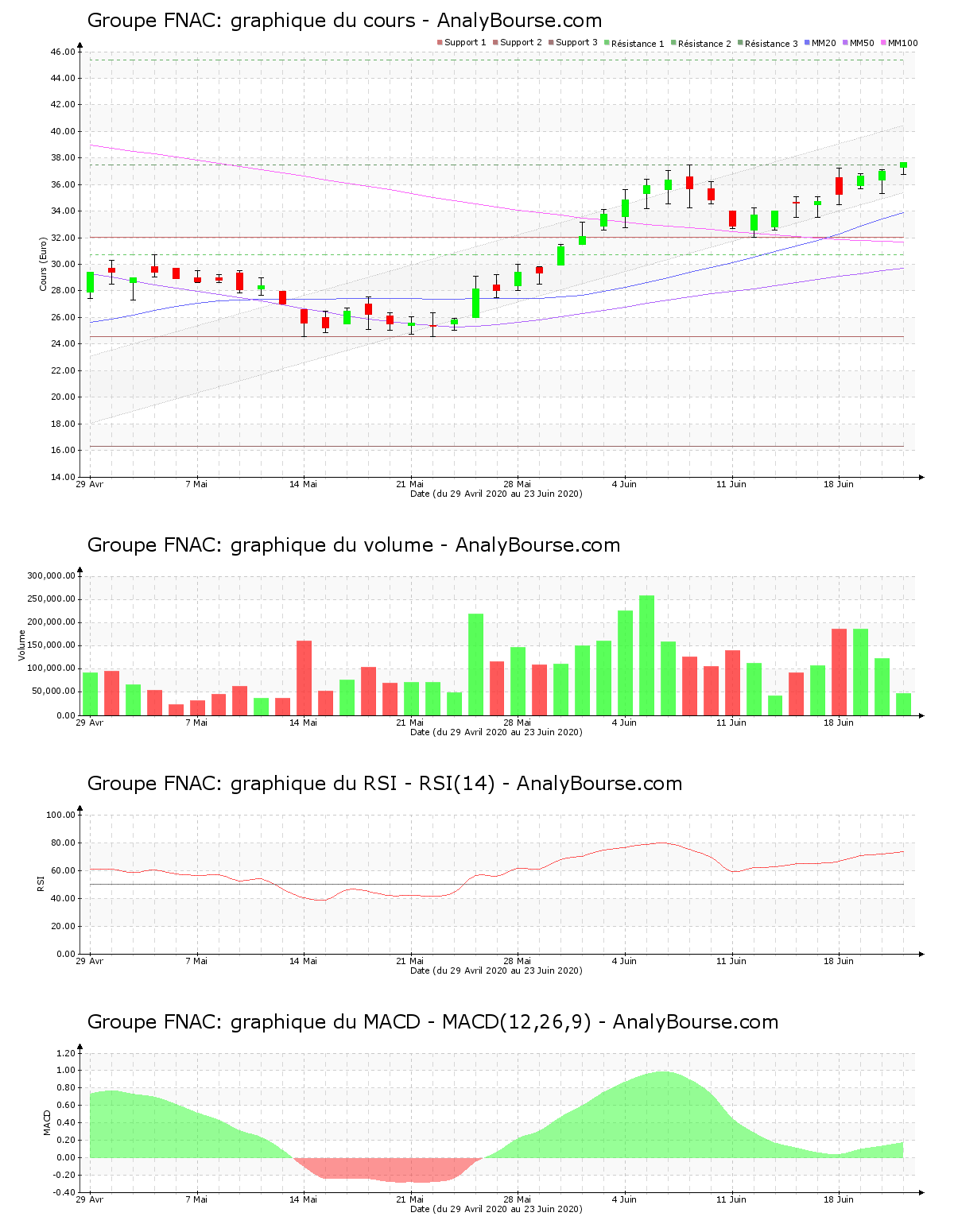Click the Support 1 legend color square

point(440,43)
